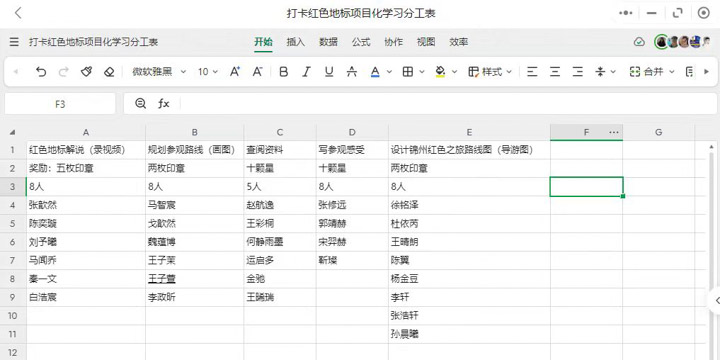This screenshot has height=360, width=720.
Task: Click cell containing 红色地标解说（录视频）
Action: [x=86, y=150]
